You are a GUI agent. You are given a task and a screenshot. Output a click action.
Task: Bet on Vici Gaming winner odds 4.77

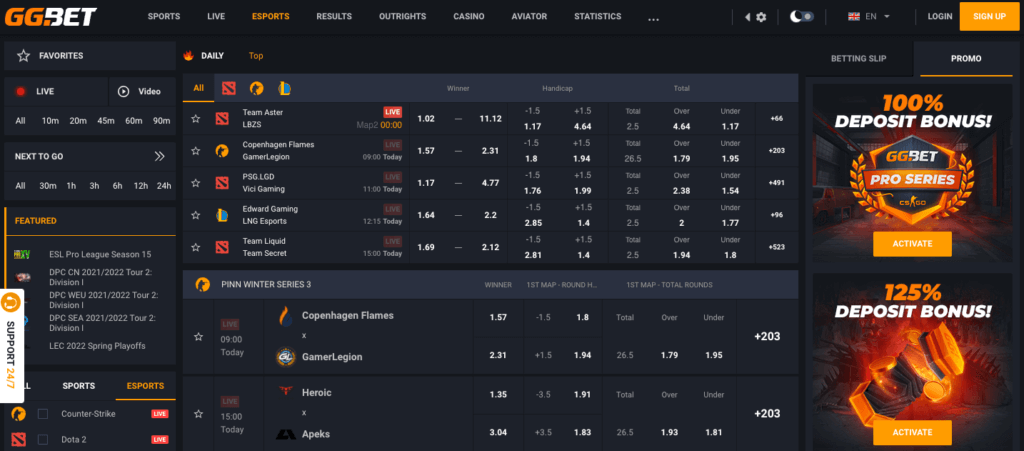(x=490, y=183)
